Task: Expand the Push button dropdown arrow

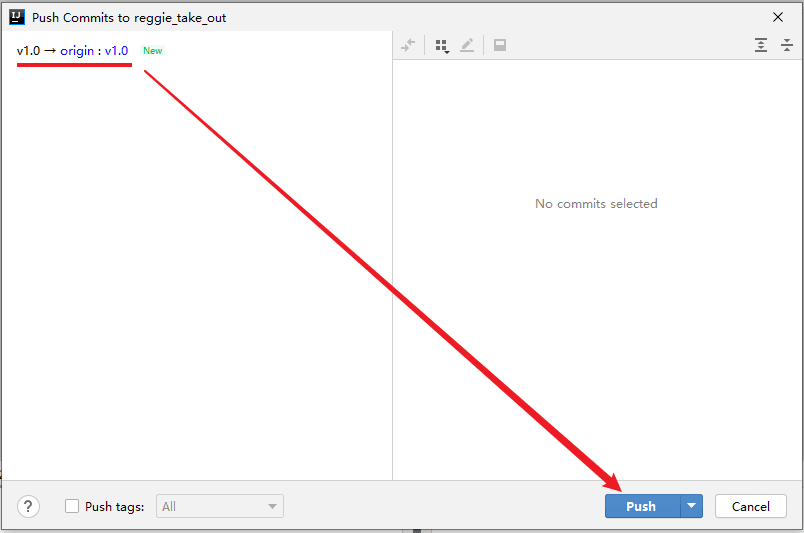Action: pos(691,506)
